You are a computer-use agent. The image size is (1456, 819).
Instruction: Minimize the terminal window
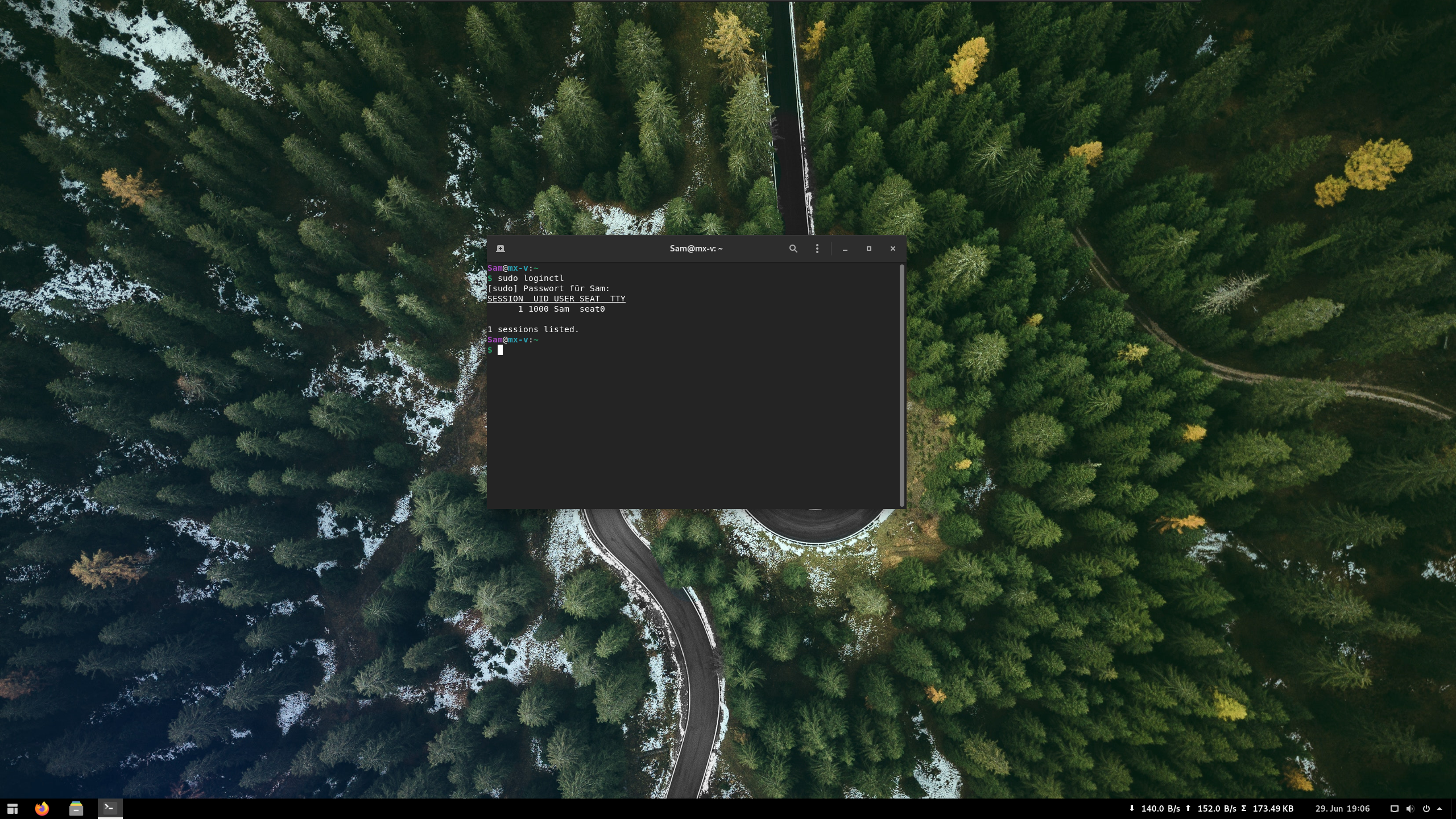(x=845, y=249)
